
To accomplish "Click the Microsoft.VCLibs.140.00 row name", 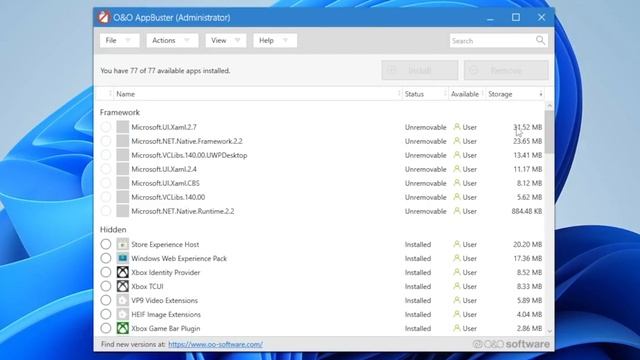I will pyautogui.click(x=168, y=197).
